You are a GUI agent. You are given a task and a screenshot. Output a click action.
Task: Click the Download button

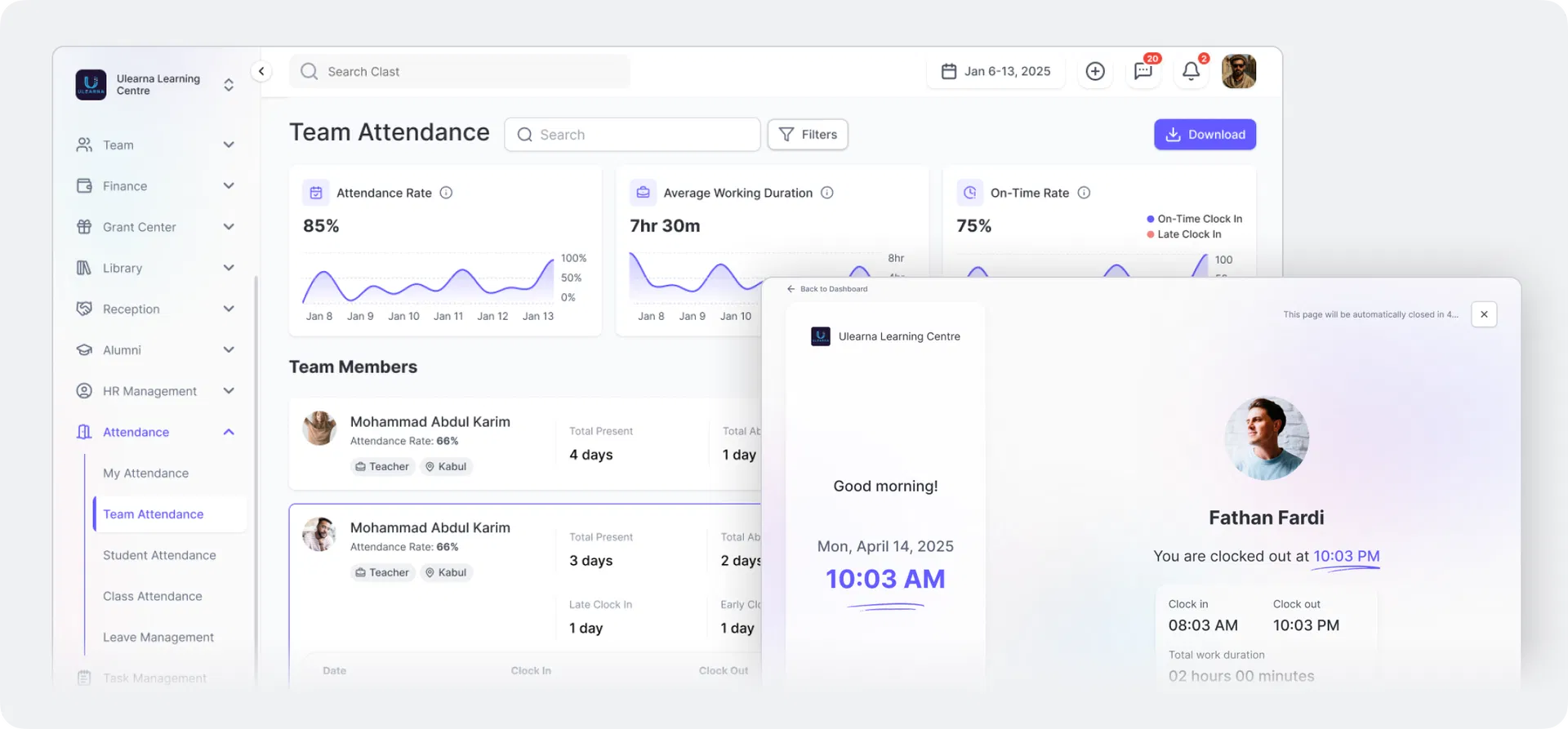click(x=1205, y=135)
